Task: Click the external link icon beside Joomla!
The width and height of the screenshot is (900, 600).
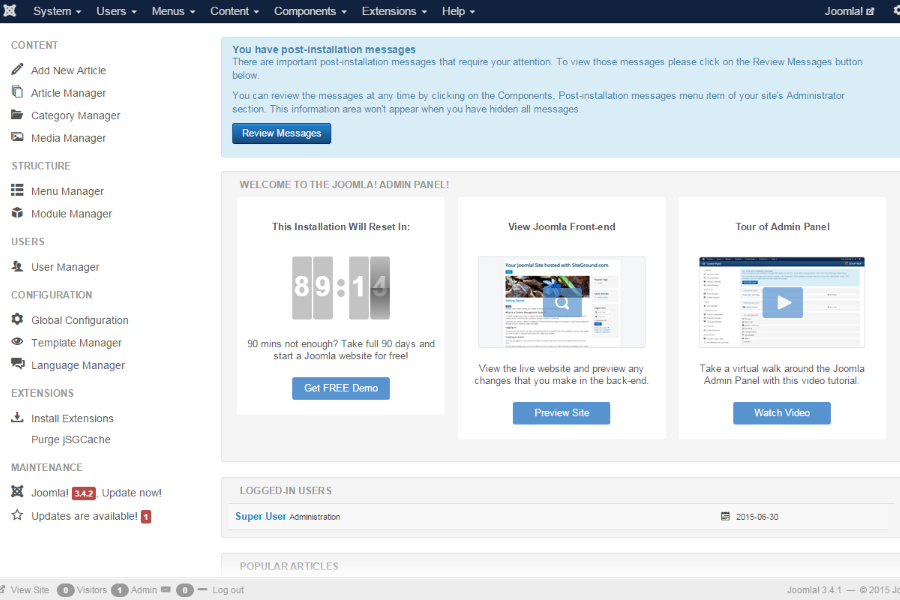Action: (870, 11)
